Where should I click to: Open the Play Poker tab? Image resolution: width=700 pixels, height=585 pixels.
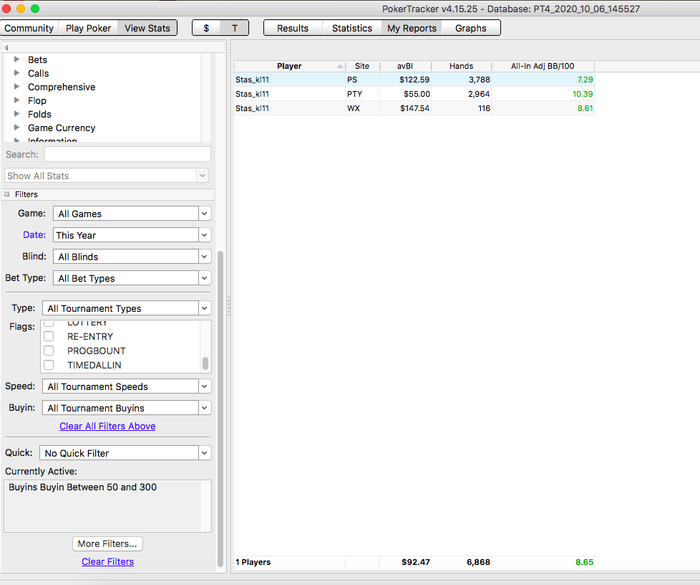tap(88, 28)
